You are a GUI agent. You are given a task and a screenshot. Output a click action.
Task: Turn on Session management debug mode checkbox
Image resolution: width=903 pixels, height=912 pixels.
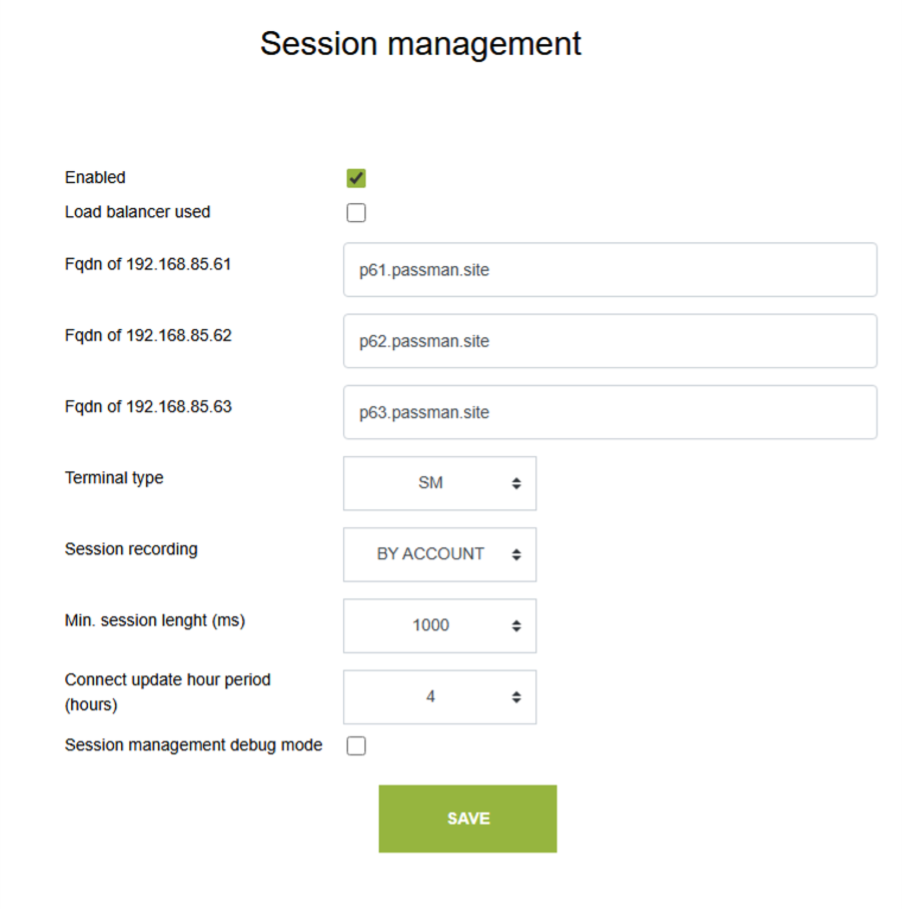coord(356,745)
